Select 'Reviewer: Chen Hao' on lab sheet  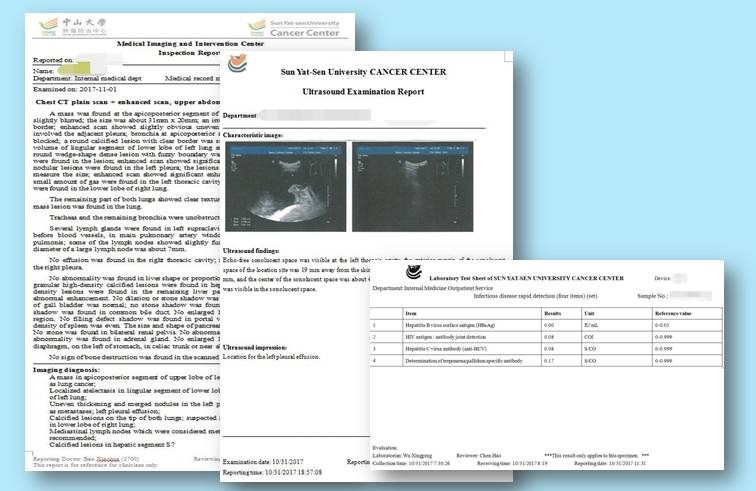click(478, 455)
